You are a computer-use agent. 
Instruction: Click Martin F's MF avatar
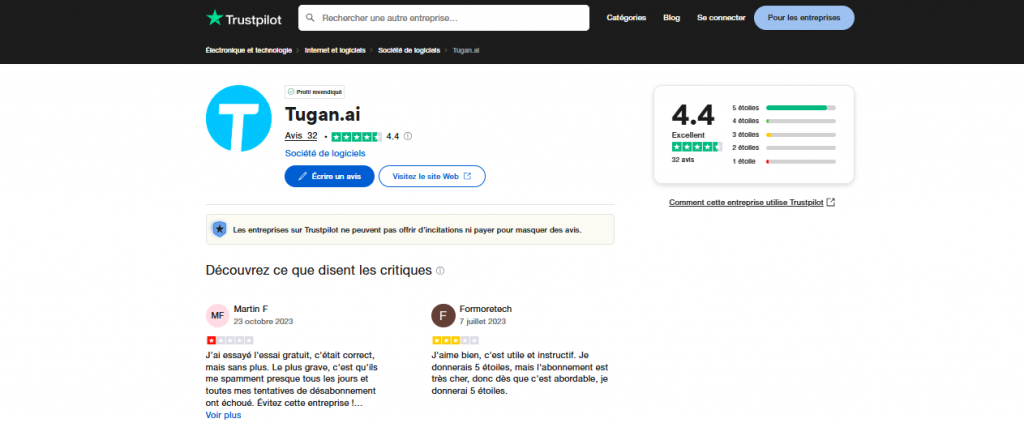coord(217,315)
